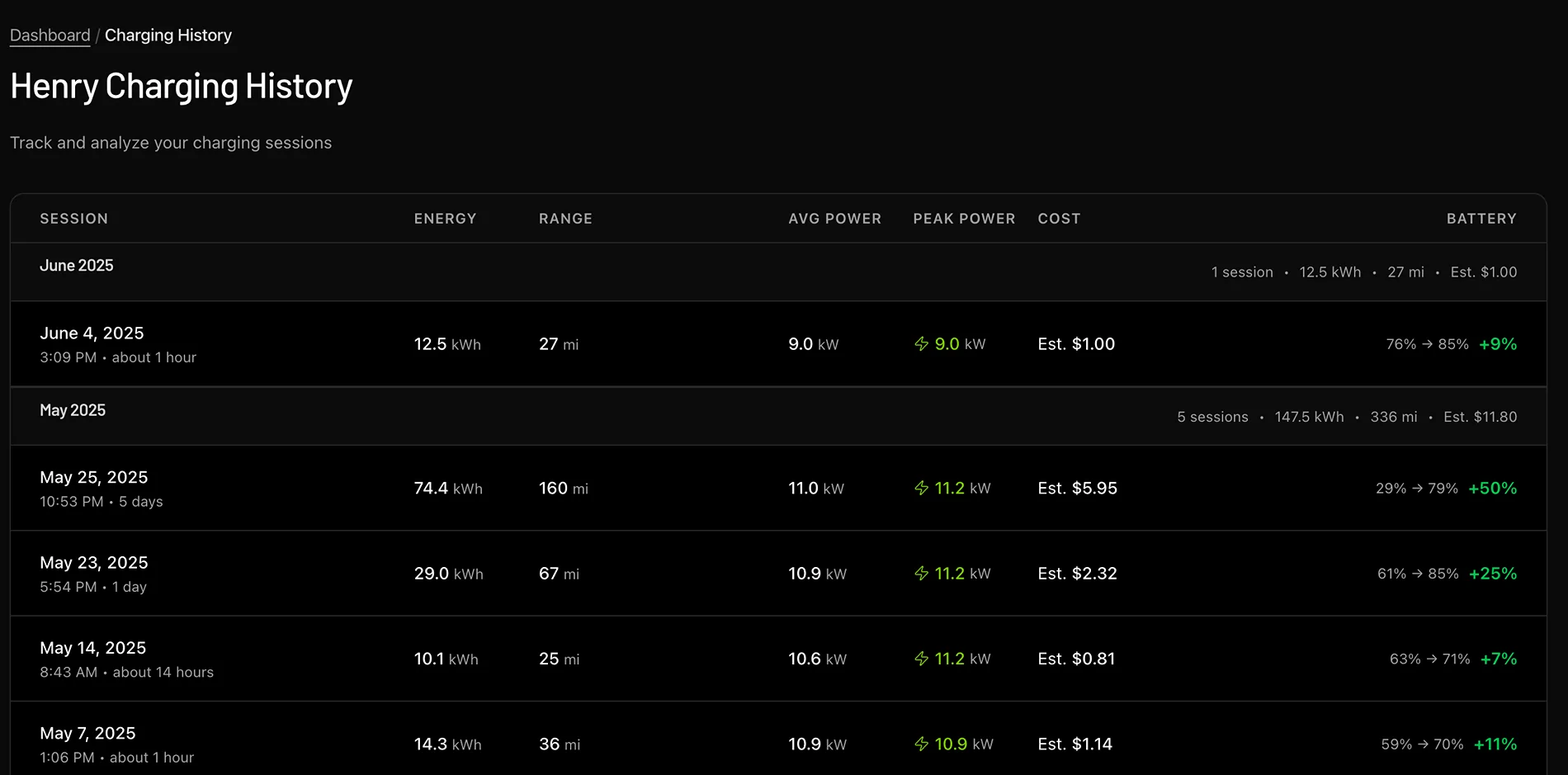Click the Est. $1.00 cost in June 4 row

click(1076, 344)
